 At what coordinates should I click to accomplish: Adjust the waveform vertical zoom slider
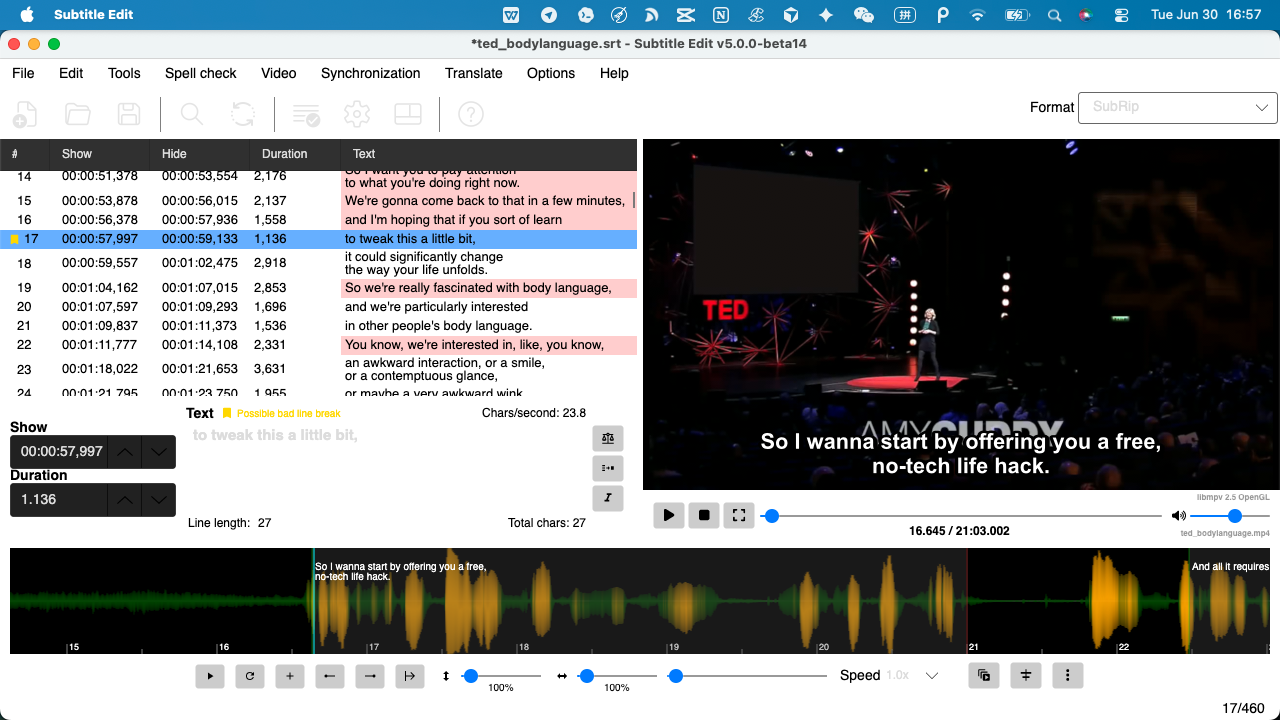pyautogui.click(x=501, y=677)
